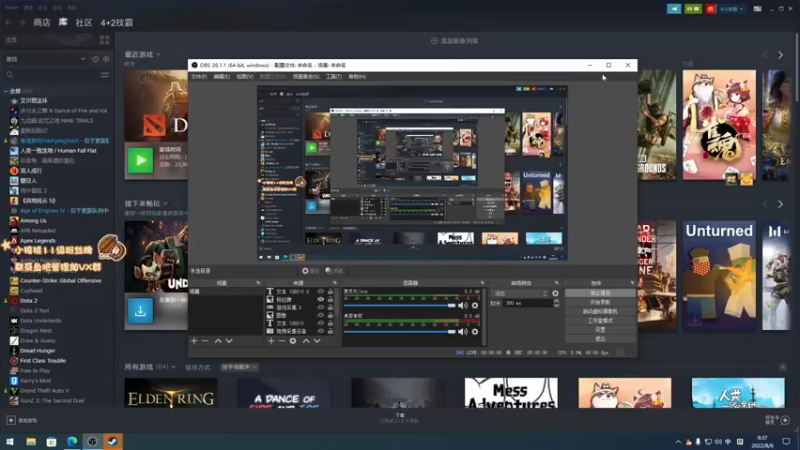800x450 pixels.
Task: Move scene down in scenes panel
Action: [229, 341]
